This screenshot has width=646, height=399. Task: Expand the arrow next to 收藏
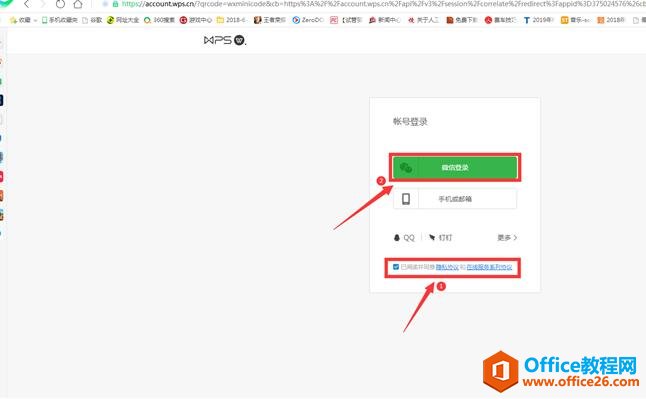35,20
